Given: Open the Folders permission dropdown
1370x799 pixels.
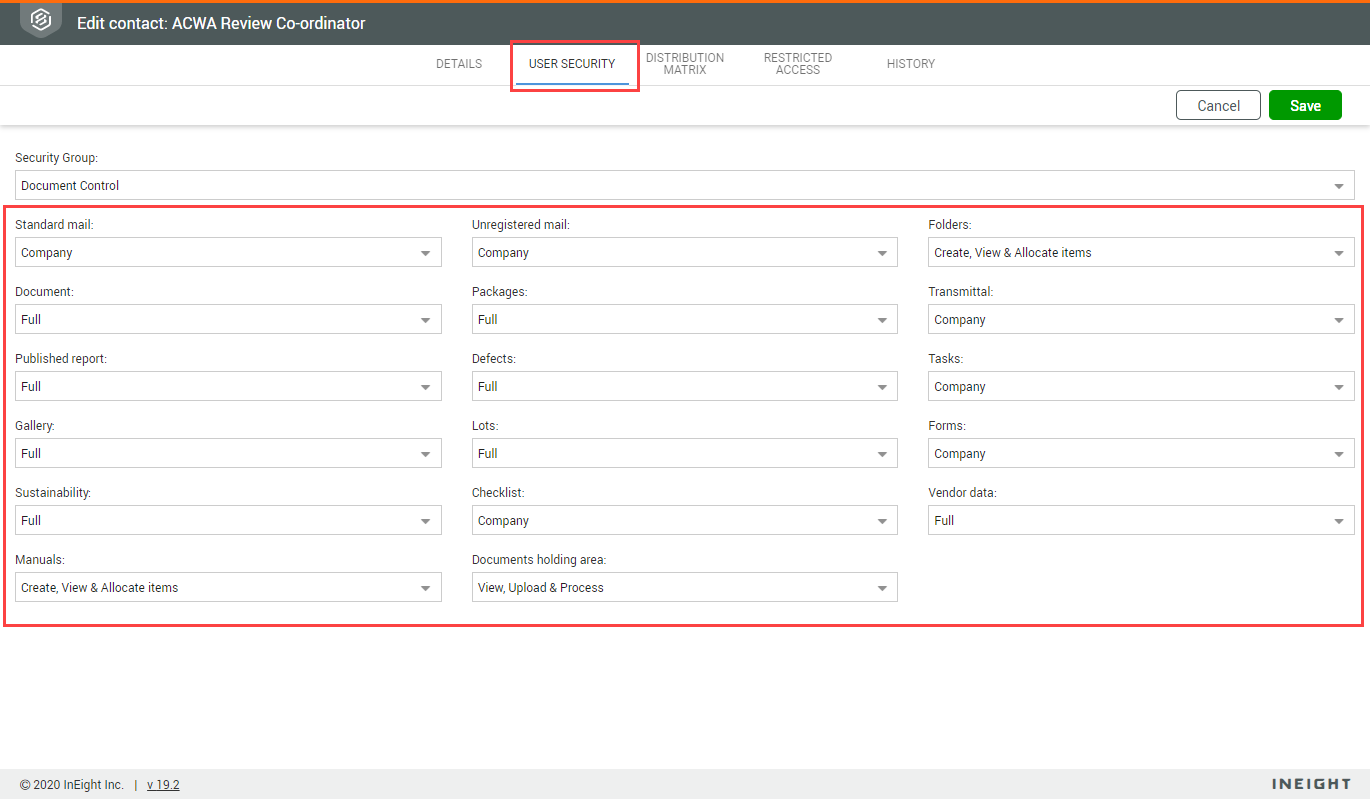Looking at the screenshot, I should tap(1141, 253).
